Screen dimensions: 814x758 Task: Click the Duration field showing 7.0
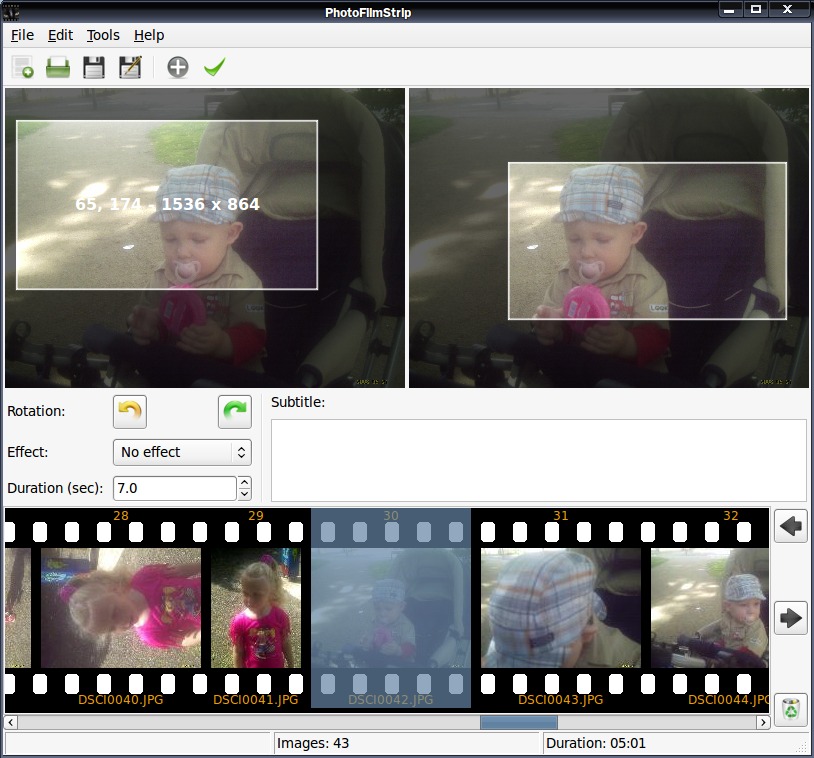(x=175, y=489)
